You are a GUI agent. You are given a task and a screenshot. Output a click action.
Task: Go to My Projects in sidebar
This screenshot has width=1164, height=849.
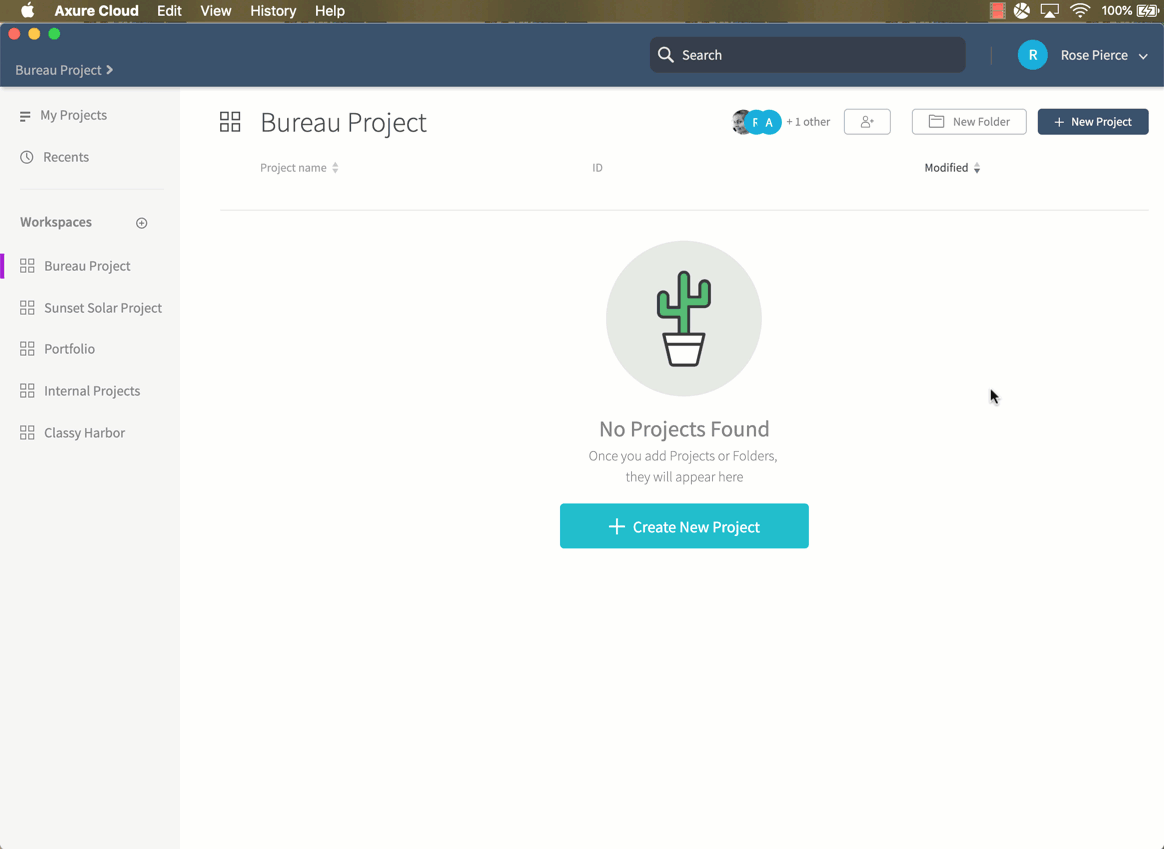(73, 115)
